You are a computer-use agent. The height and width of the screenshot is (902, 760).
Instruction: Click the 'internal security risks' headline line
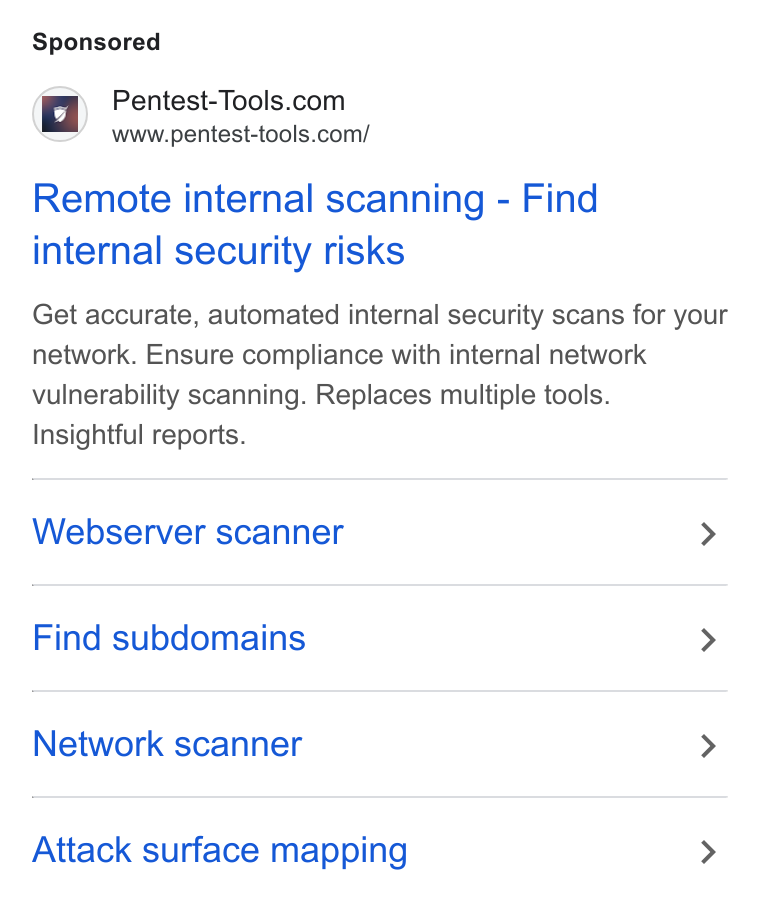(219, 251)
